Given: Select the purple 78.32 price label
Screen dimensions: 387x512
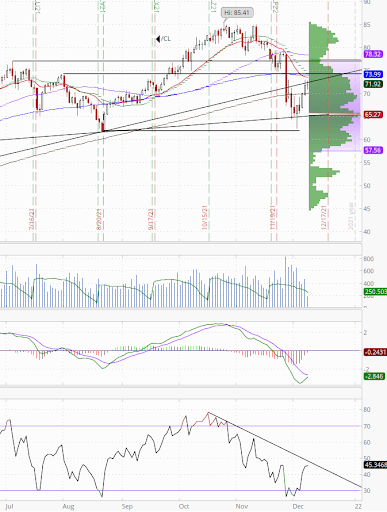Looking at the screenshot, I should pos(373,54).
